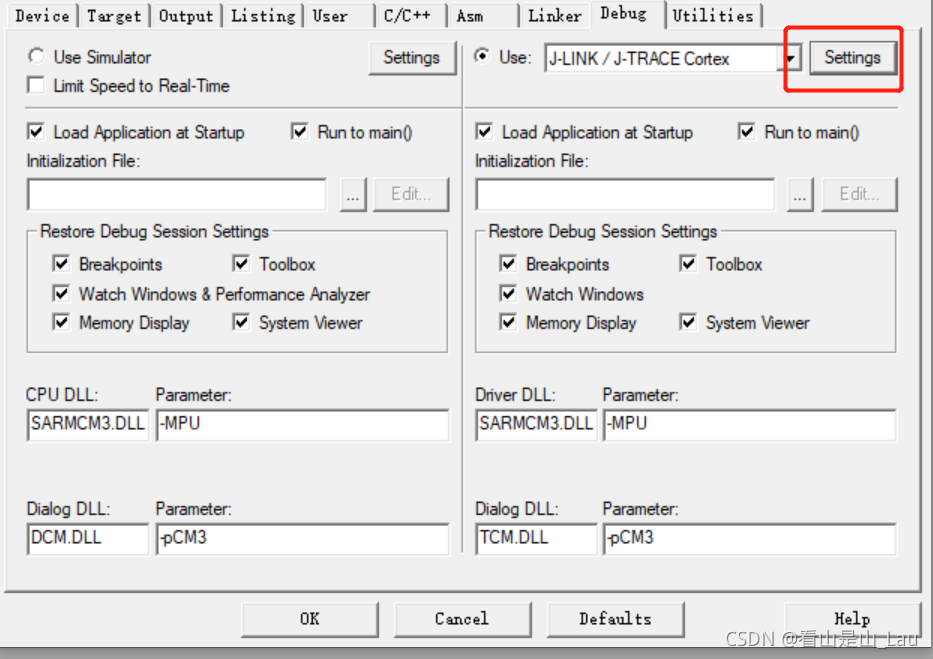The width and height of the screenshot is (933, 659).
Task: Open the Target tab
Action: pos(114,16)
